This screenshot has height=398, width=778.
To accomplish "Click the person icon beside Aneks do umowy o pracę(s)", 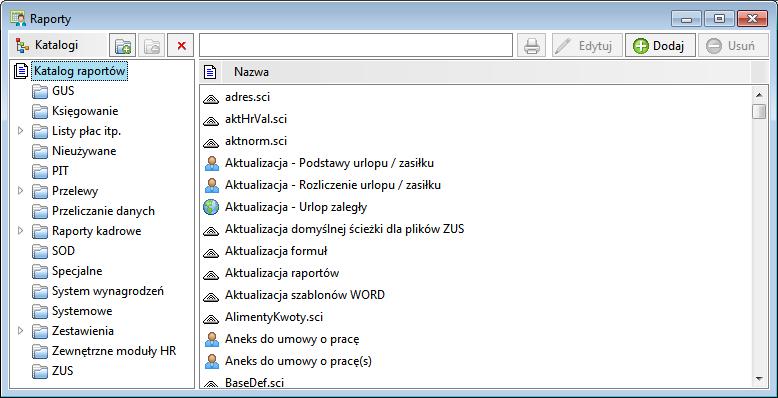I will [x=211, y=361].
